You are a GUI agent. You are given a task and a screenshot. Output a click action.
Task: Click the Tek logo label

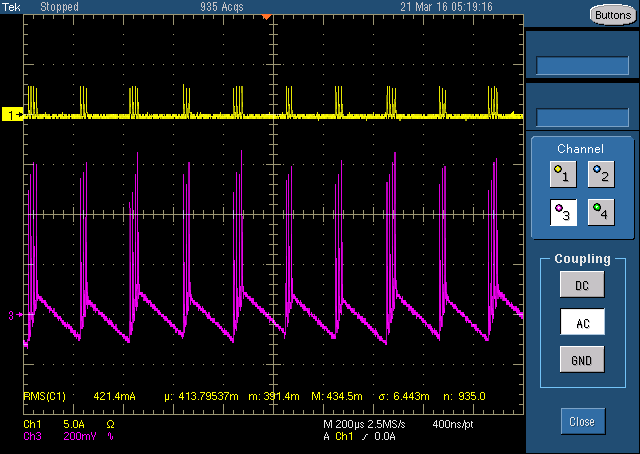pyautogui.click(x=11, y=7)
